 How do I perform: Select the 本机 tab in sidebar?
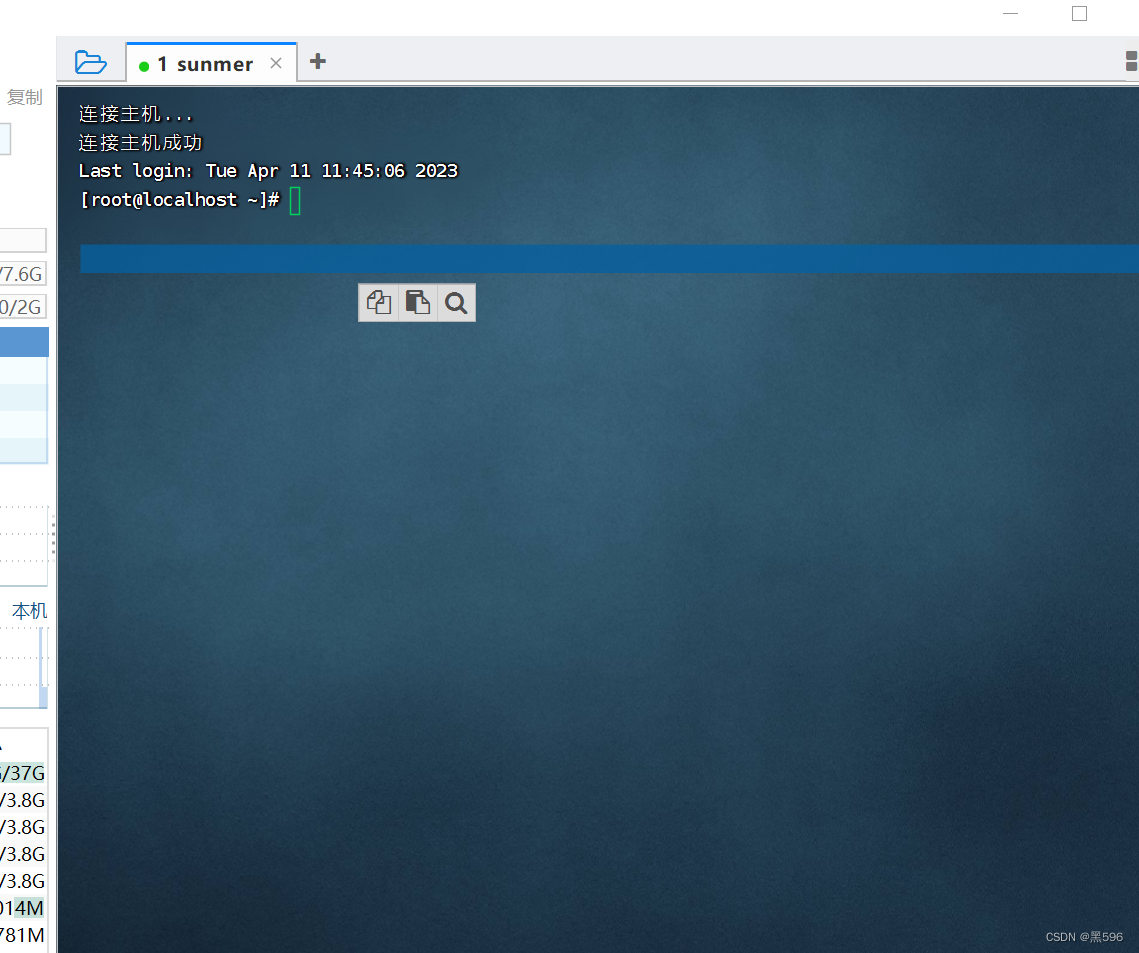pyautogui.click(x=30, y=611)
